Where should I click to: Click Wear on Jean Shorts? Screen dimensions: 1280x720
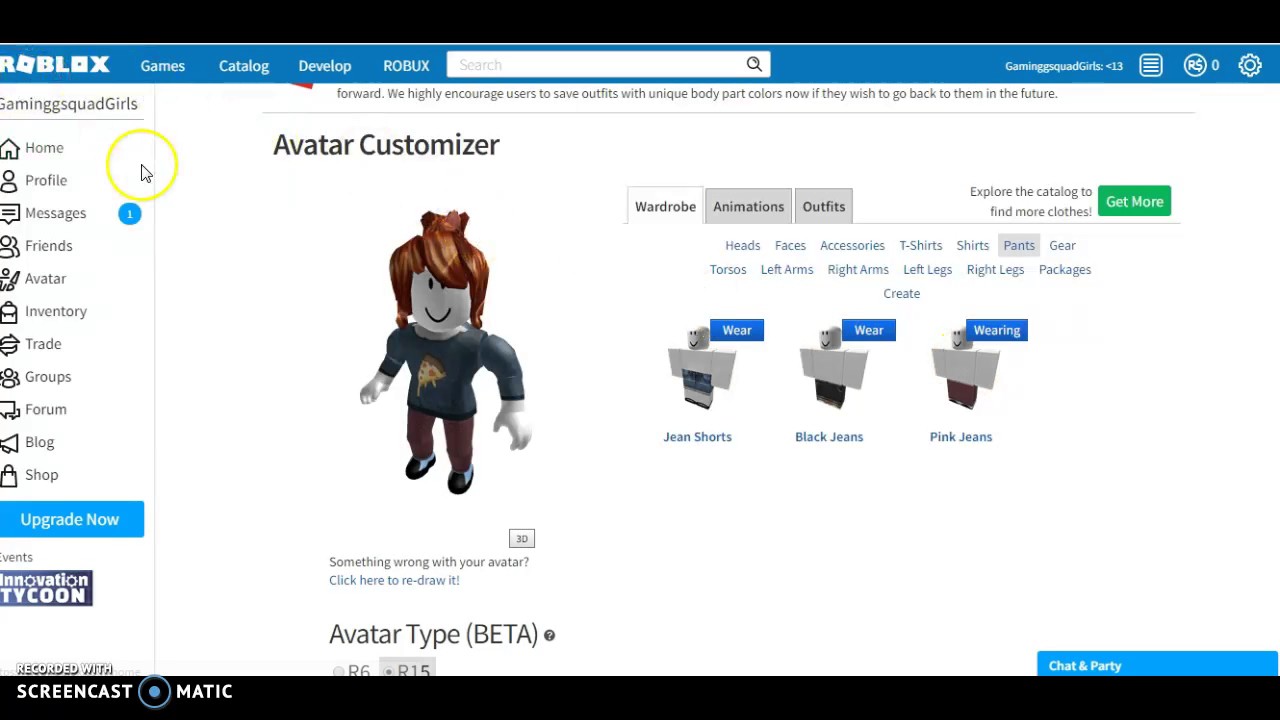point(737,330)
